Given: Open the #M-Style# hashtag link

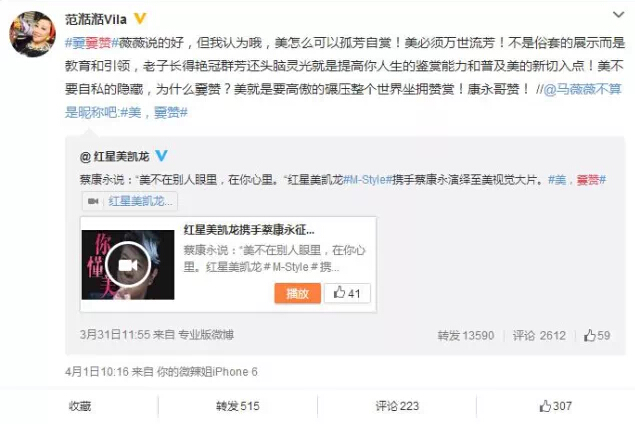Looking at the screenshot, I should (368, 179).
